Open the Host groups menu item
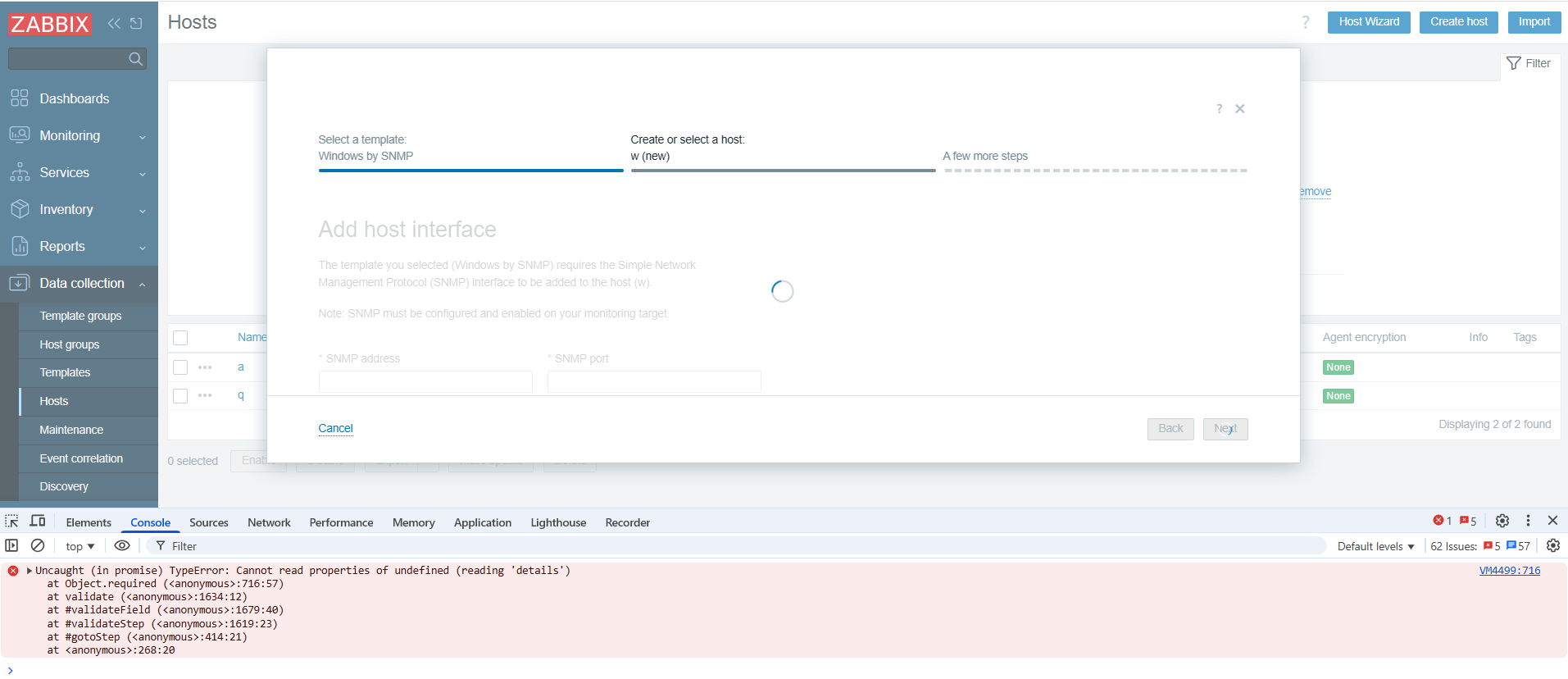Viewport: 1568px width, 679px height. pos(70,344)
